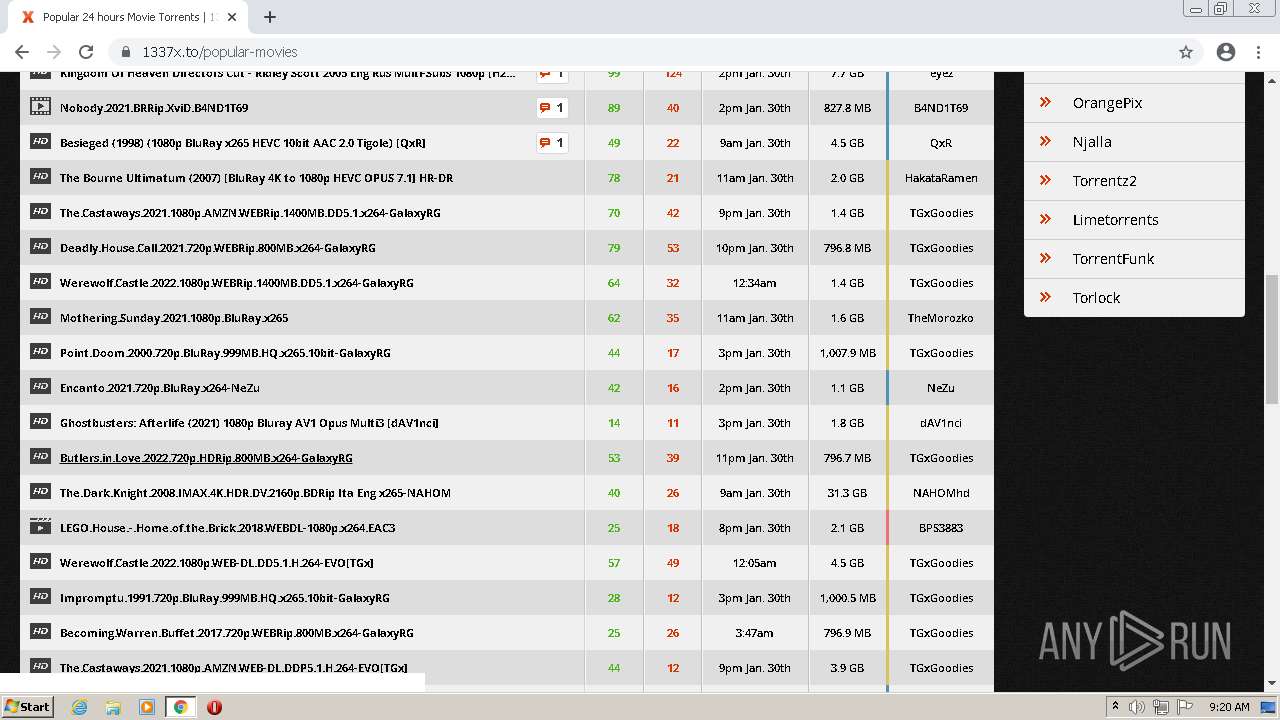Click HD icon beside Deadly.House.Call.2021
The image size is (1280, 720).
[40, 247]
